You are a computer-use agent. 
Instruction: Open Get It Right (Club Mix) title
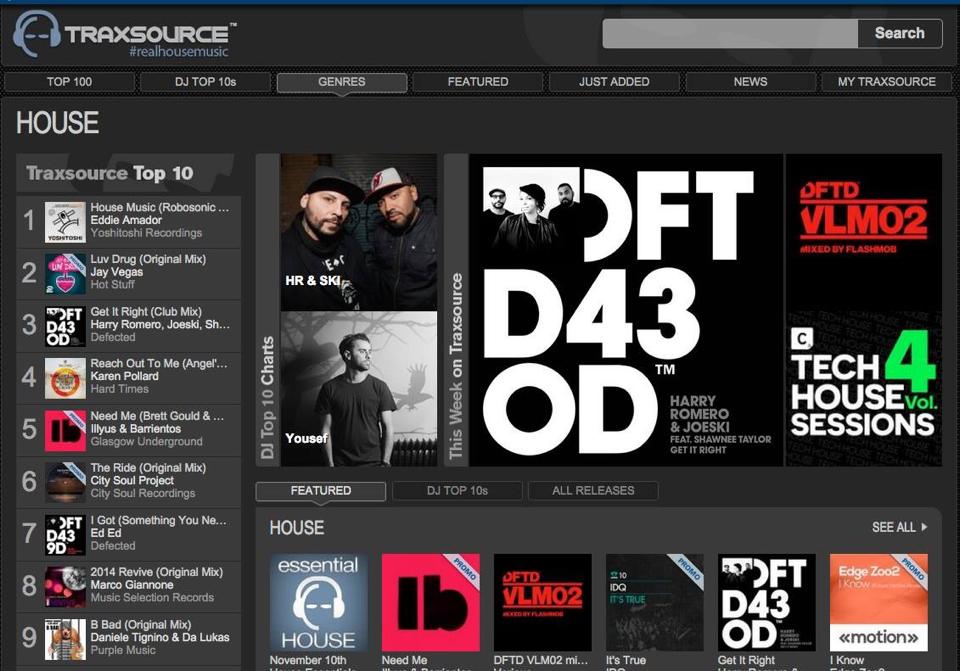146,312
